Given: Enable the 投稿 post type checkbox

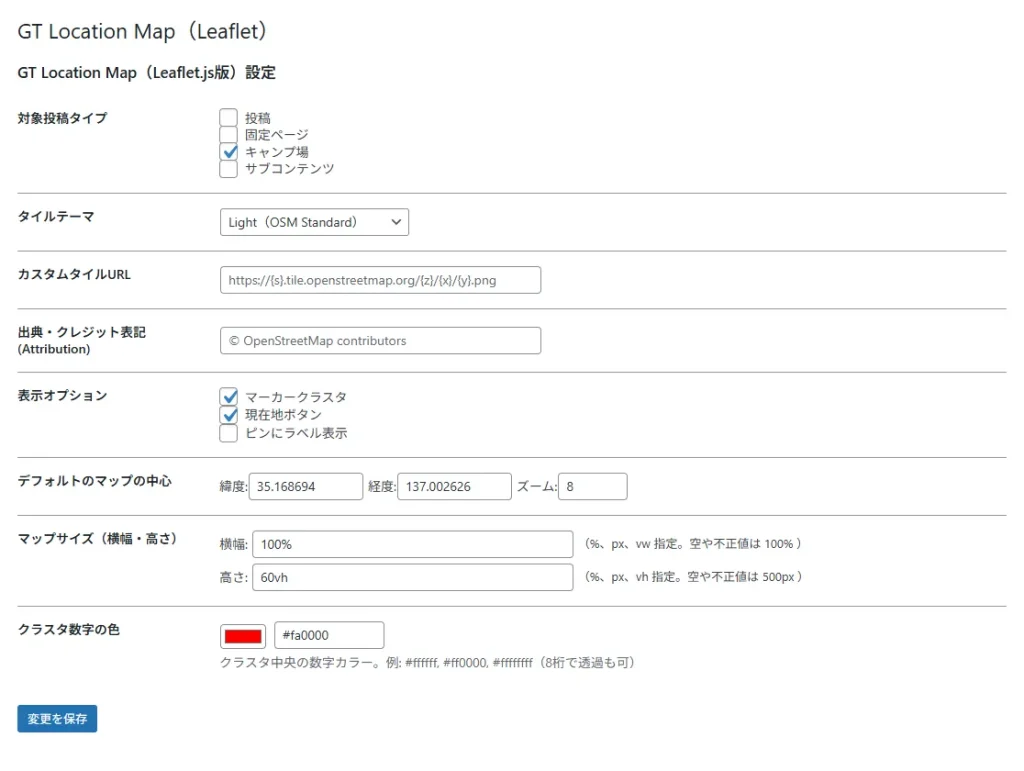Looking at the screenshot, I should coord(228,118).
